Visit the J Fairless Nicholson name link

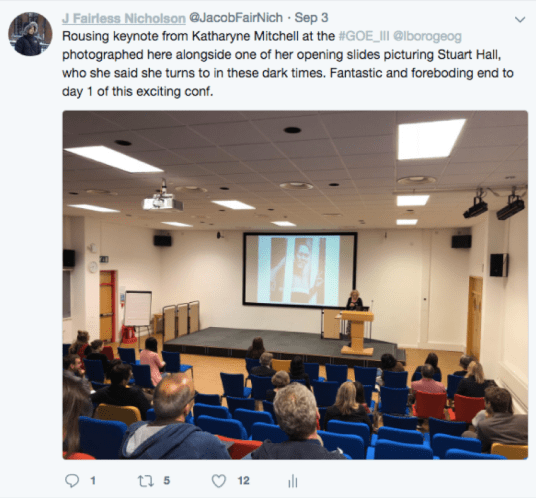(x=124, y=18)
